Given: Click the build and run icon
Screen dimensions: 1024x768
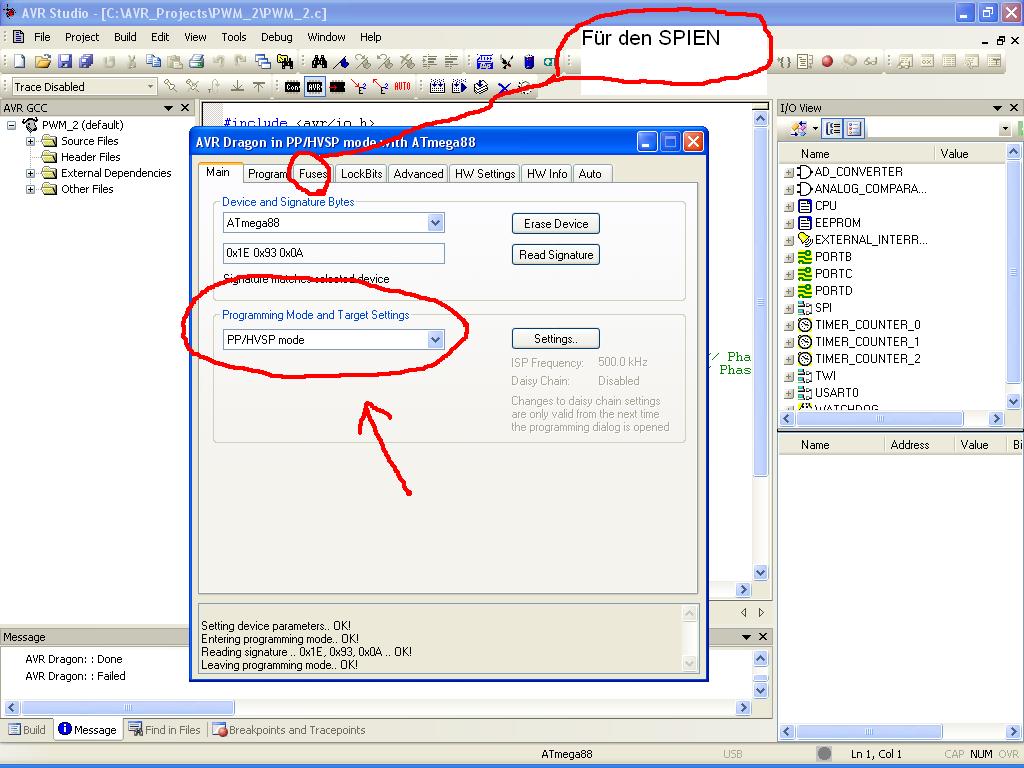Looking at the screenshot, I should tap(459, 86).
